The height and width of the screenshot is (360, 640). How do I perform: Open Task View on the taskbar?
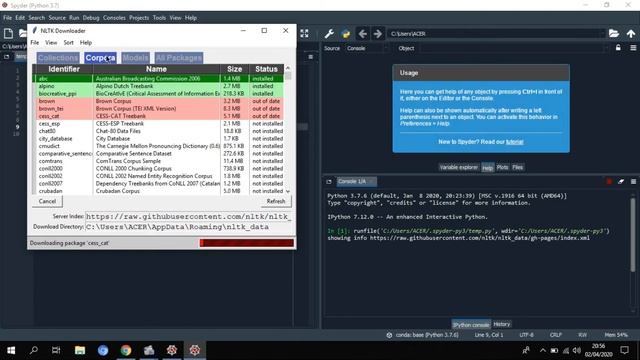tap(56, 350)
